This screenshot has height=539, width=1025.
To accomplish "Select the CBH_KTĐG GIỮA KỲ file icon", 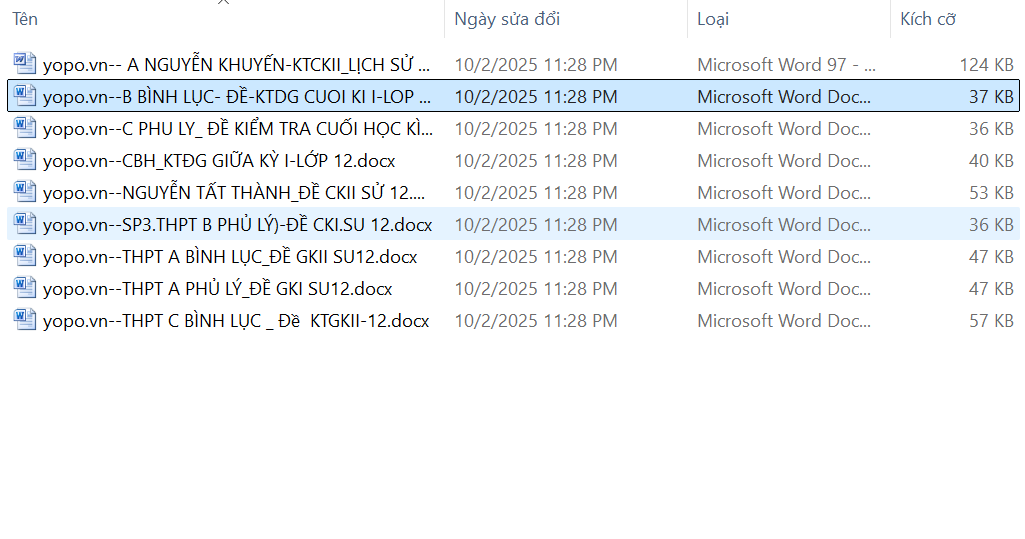I will (25, 160).
